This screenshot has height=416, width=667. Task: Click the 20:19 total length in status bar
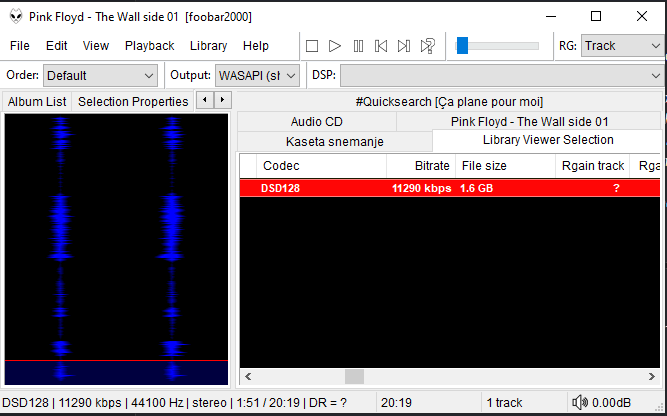pos(396,402)
